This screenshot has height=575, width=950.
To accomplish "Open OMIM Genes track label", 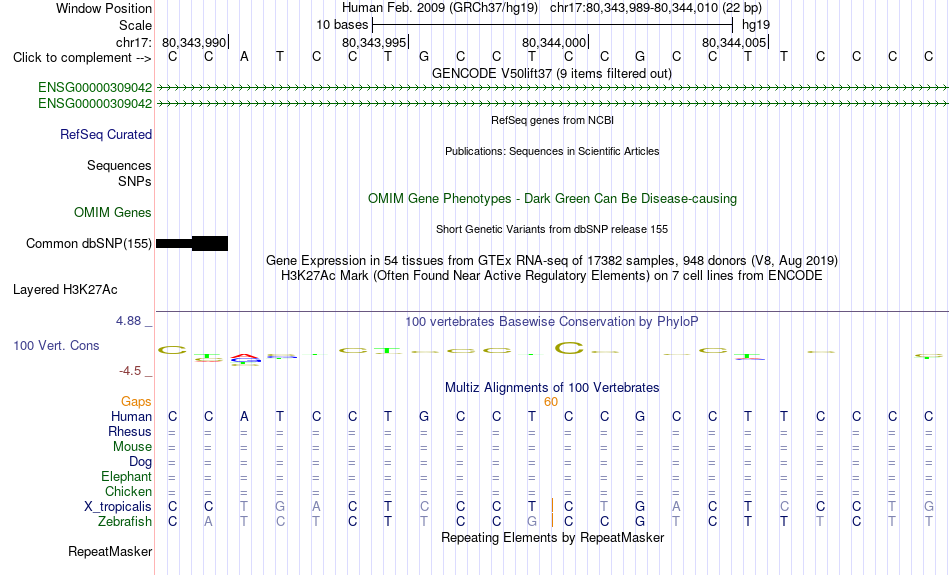I will click(x=113, y=213).
